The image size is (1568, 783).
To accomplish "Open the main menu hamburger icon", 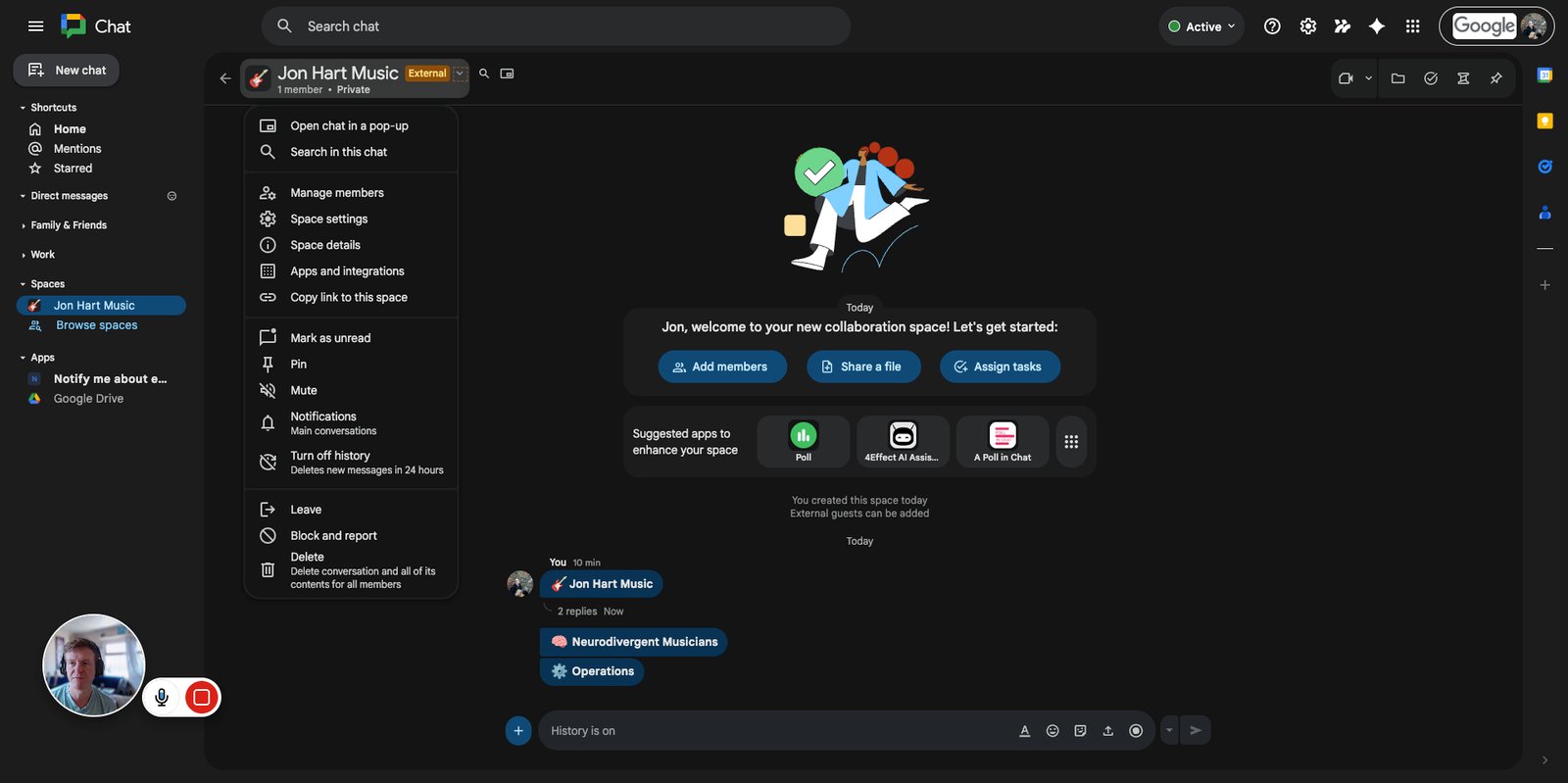I will coord(36,26).
